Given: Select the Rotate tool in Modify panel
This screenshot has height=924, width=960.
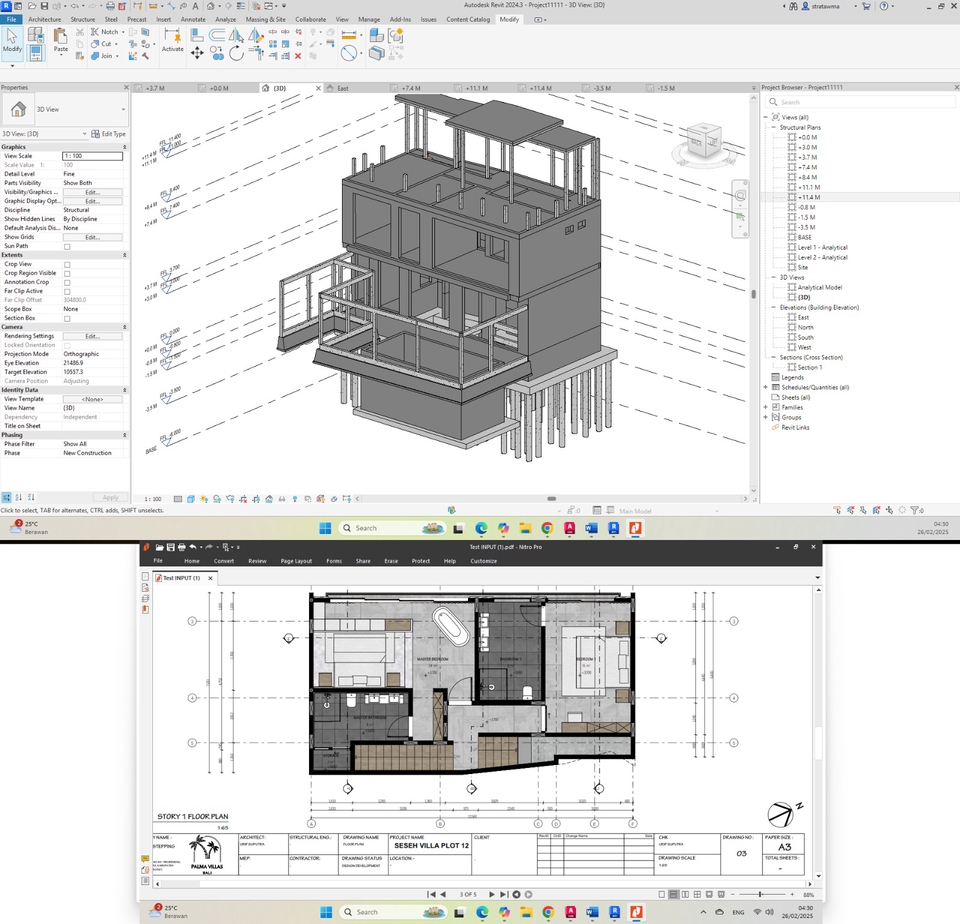Looking at the screenshot, I should click(237, 51).
